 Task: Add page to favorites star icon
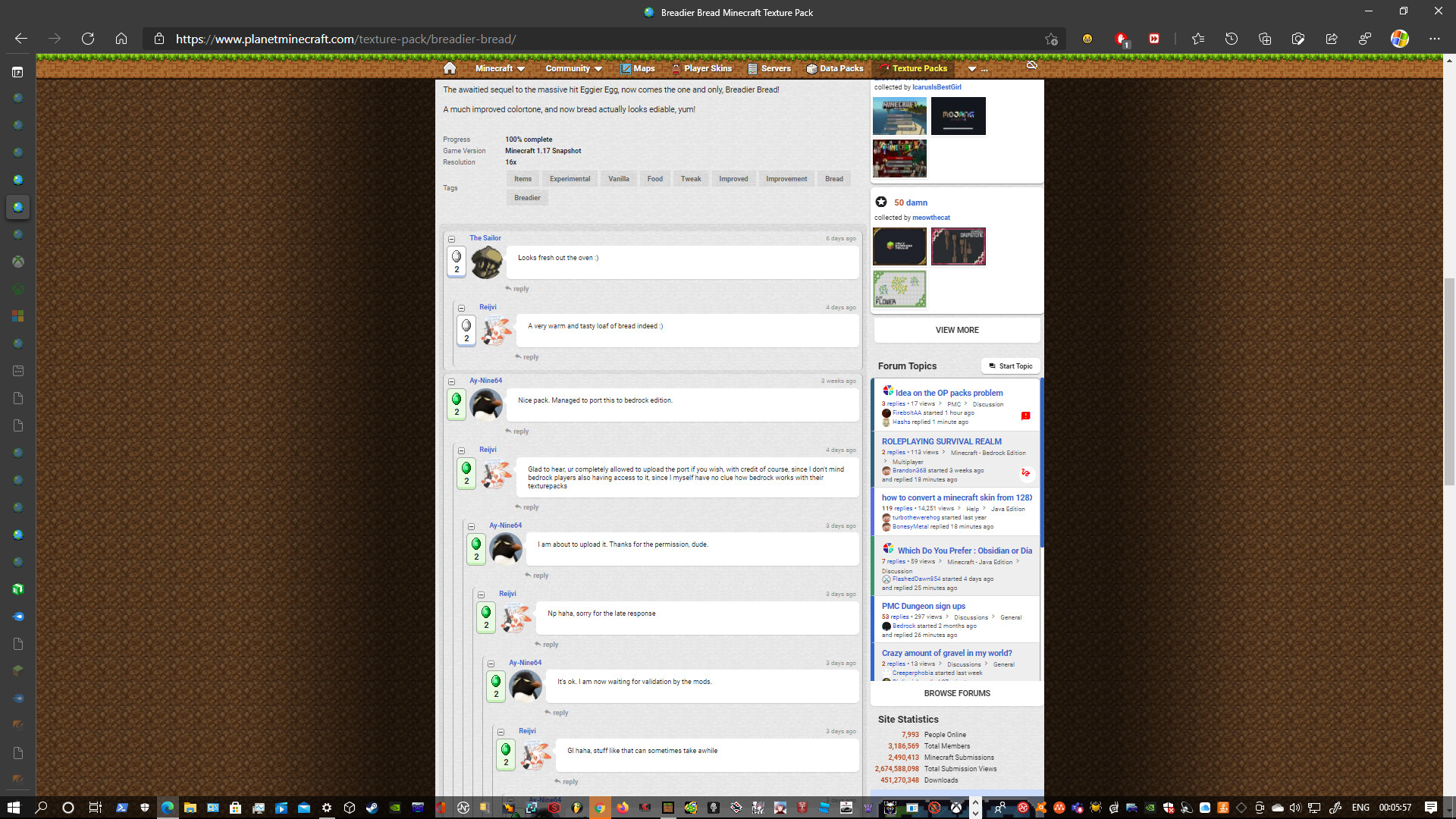(x=1050, y=39)
